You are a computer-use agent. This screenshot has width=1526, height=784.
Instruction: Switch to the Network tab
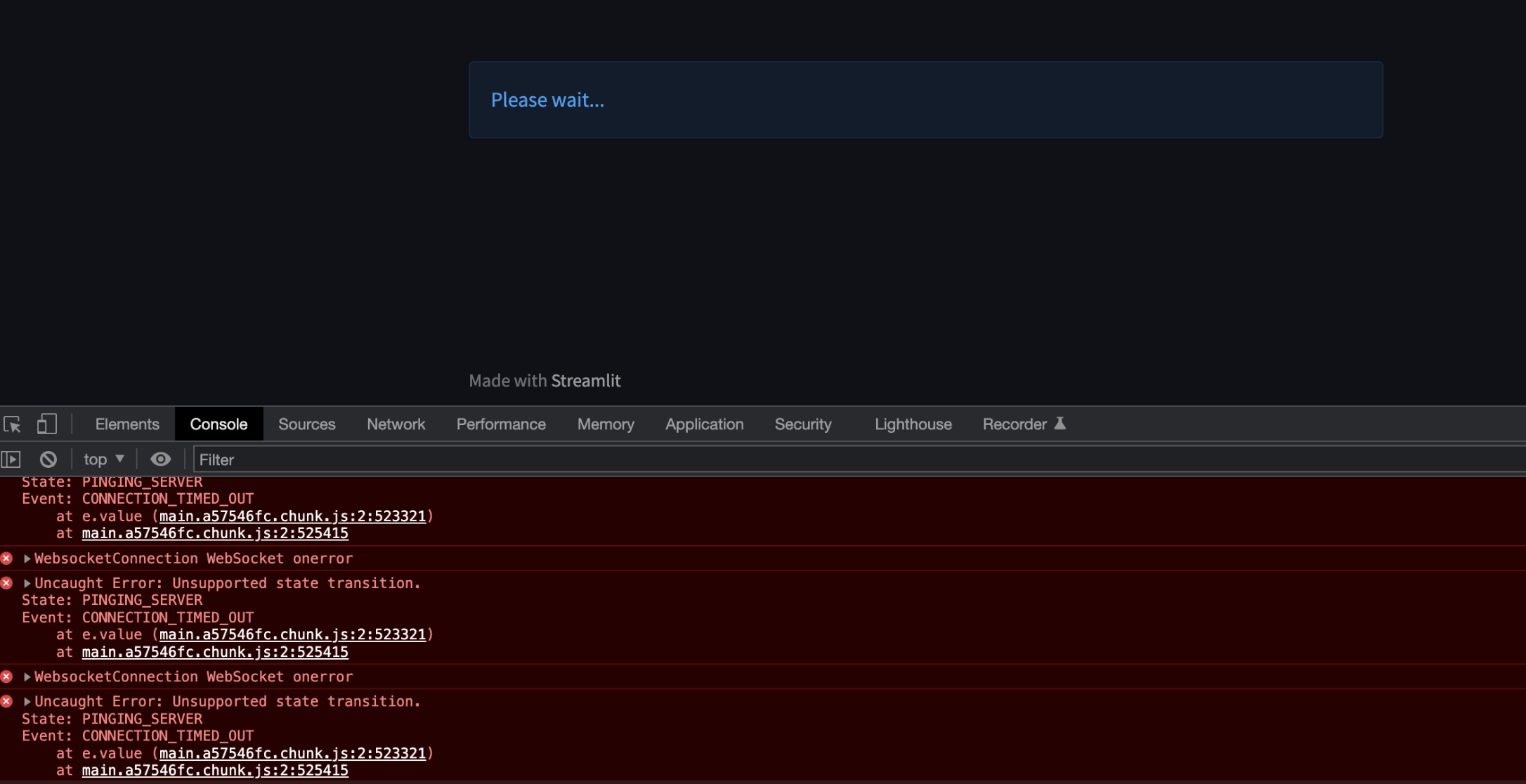(396, 424)
